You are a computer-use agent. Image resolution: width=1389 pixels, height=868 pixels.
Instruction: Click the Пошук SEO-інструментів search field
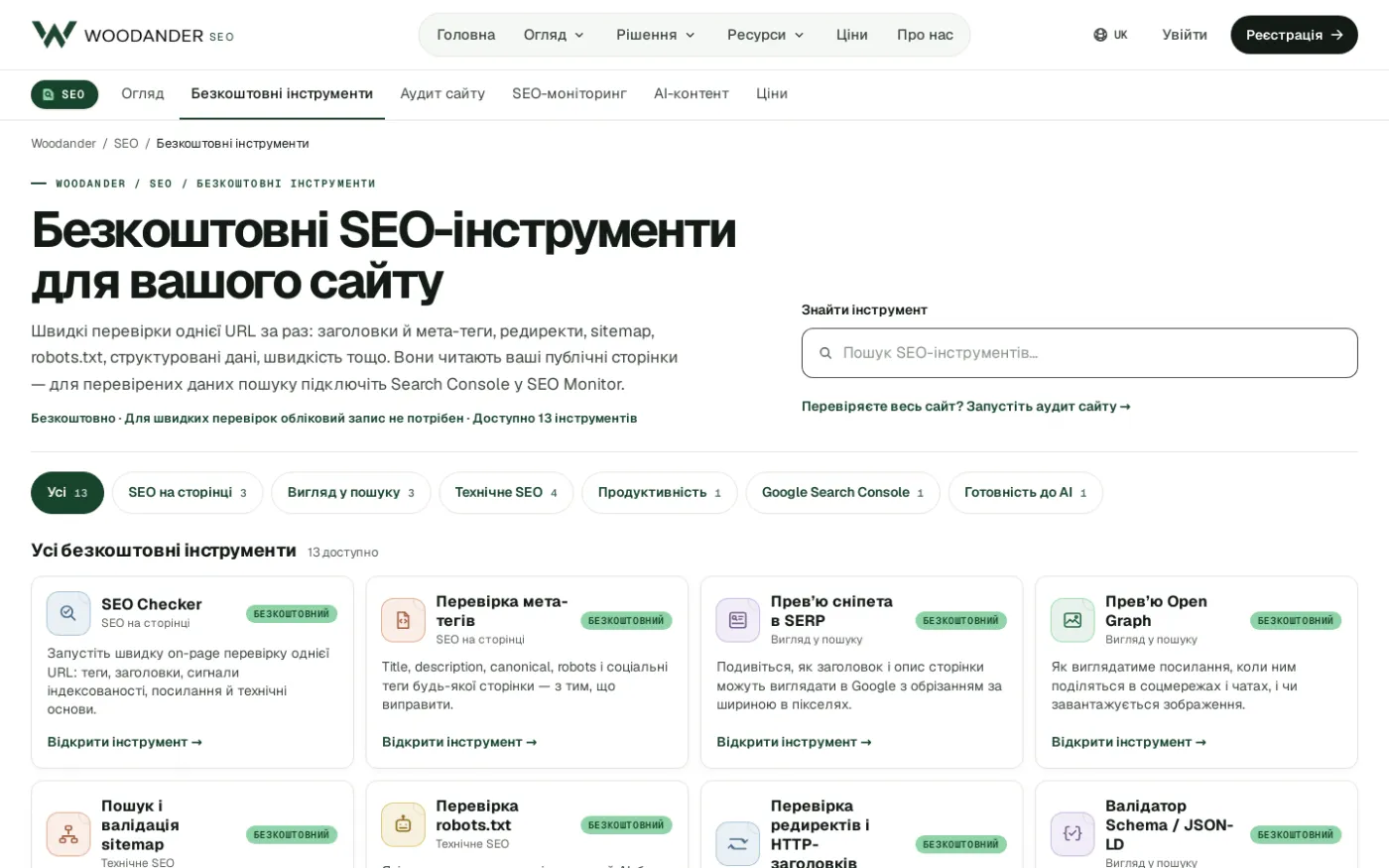click(x=1079, y=353)
